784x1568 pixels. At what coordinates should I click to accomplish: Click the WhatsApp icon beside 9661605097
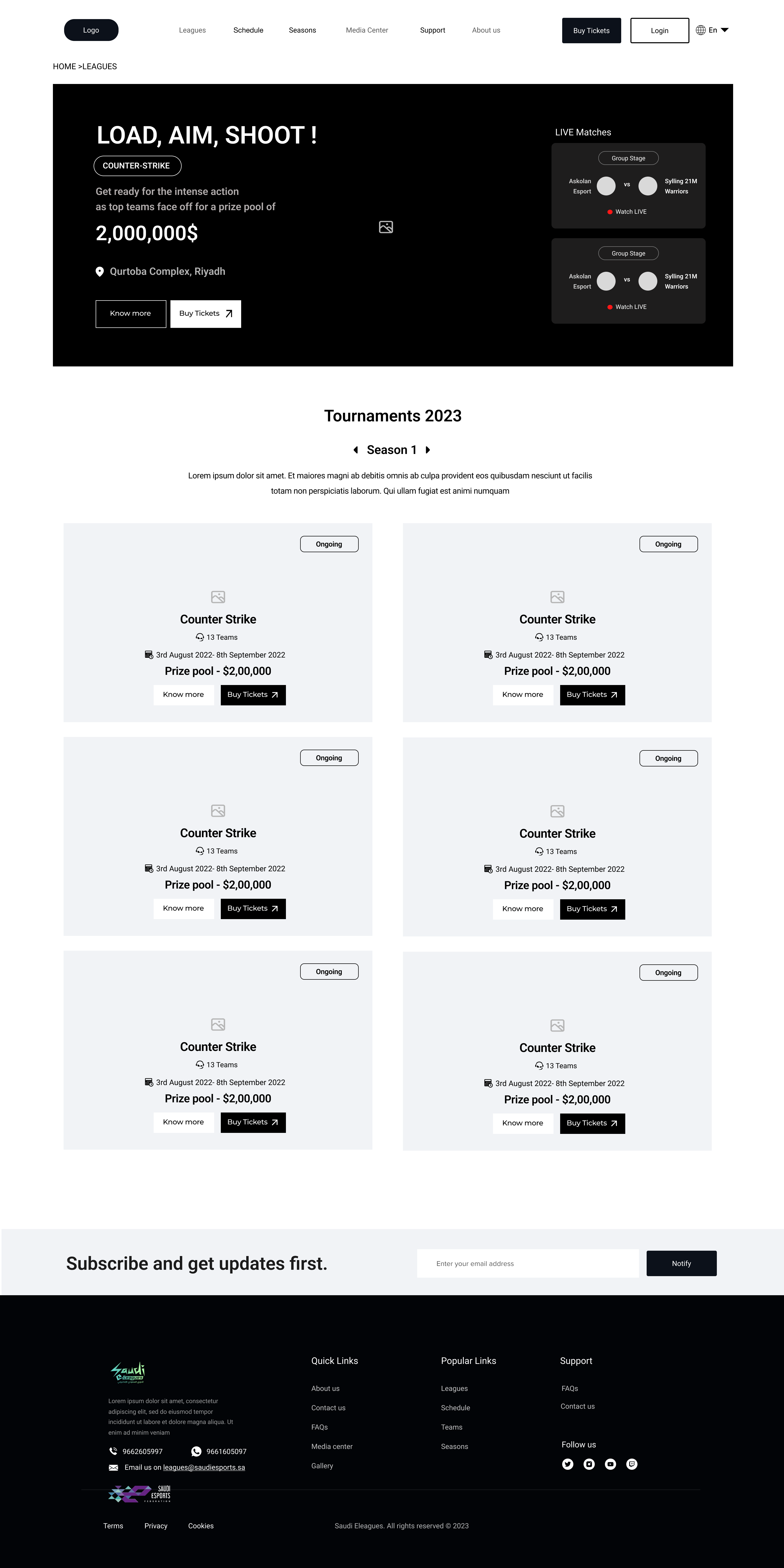click(x=196, y=1451)
